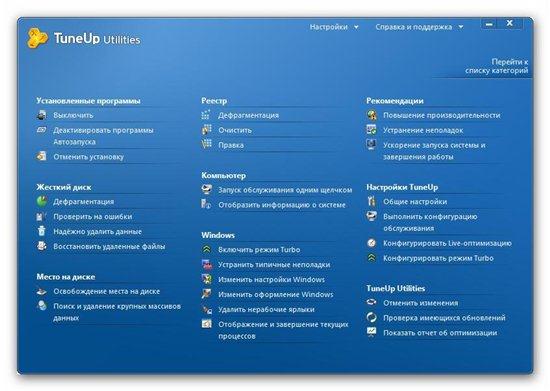Click the chart icon beside Показать отчет об оптимизации

coord(371,332)
